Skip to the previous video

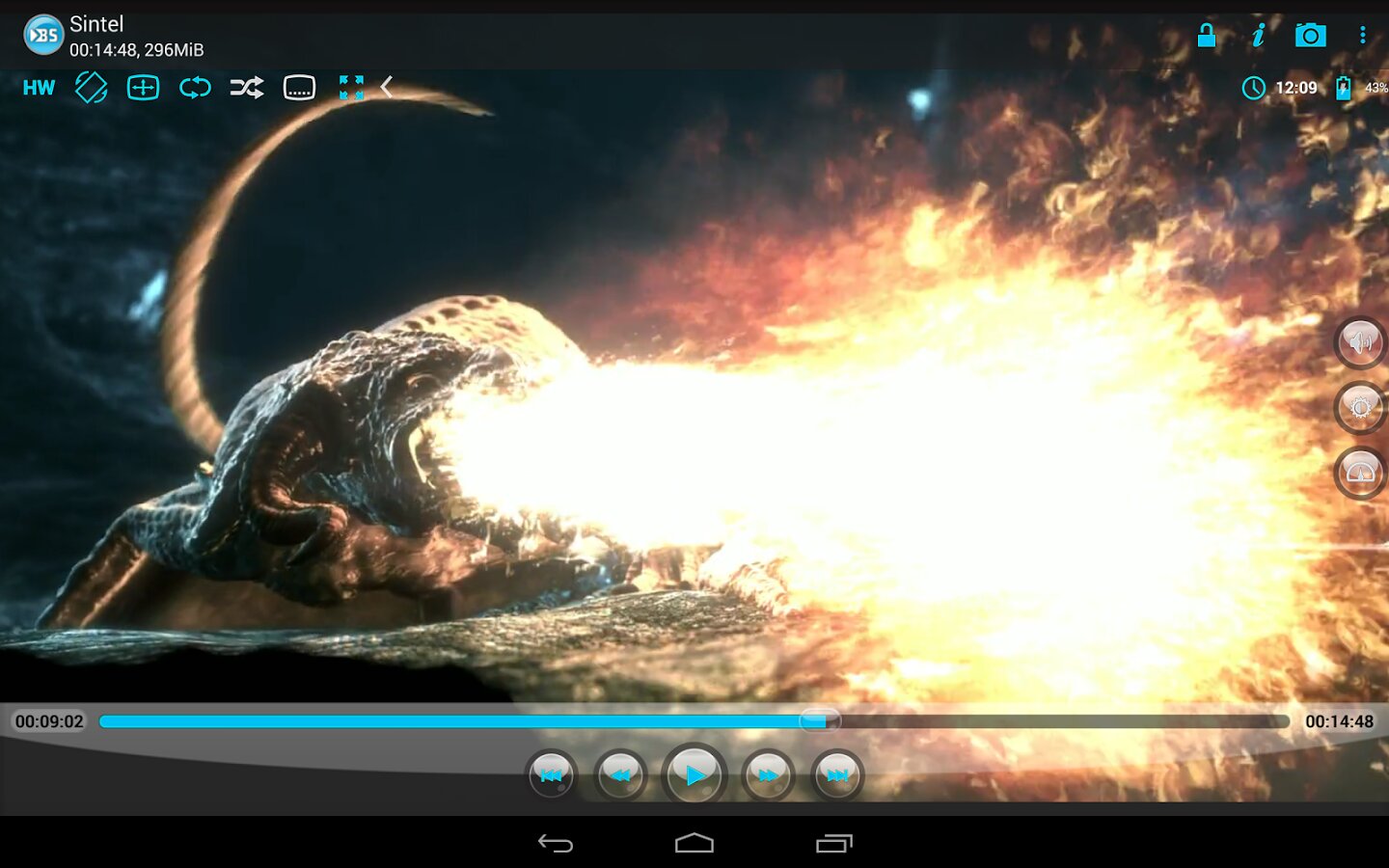click(552, 774)
